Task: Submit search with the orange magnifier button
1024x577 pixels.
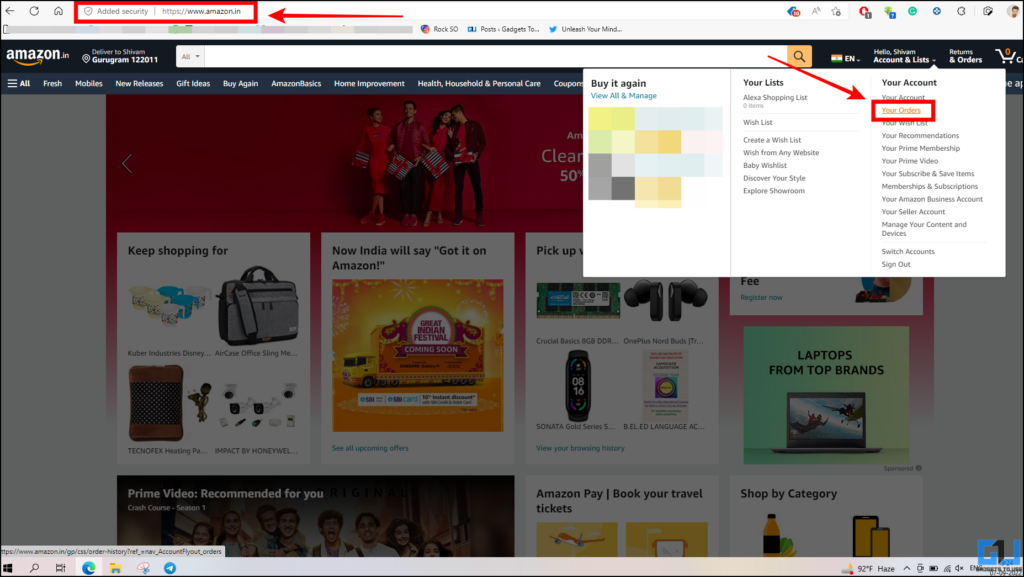Action: pyautogui.click(x=799, y=56)
